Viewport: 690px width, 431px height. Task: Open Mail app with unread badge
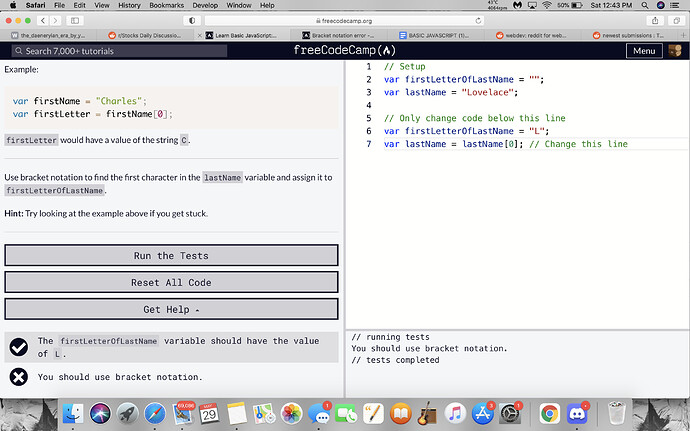[x=182, y=414]
